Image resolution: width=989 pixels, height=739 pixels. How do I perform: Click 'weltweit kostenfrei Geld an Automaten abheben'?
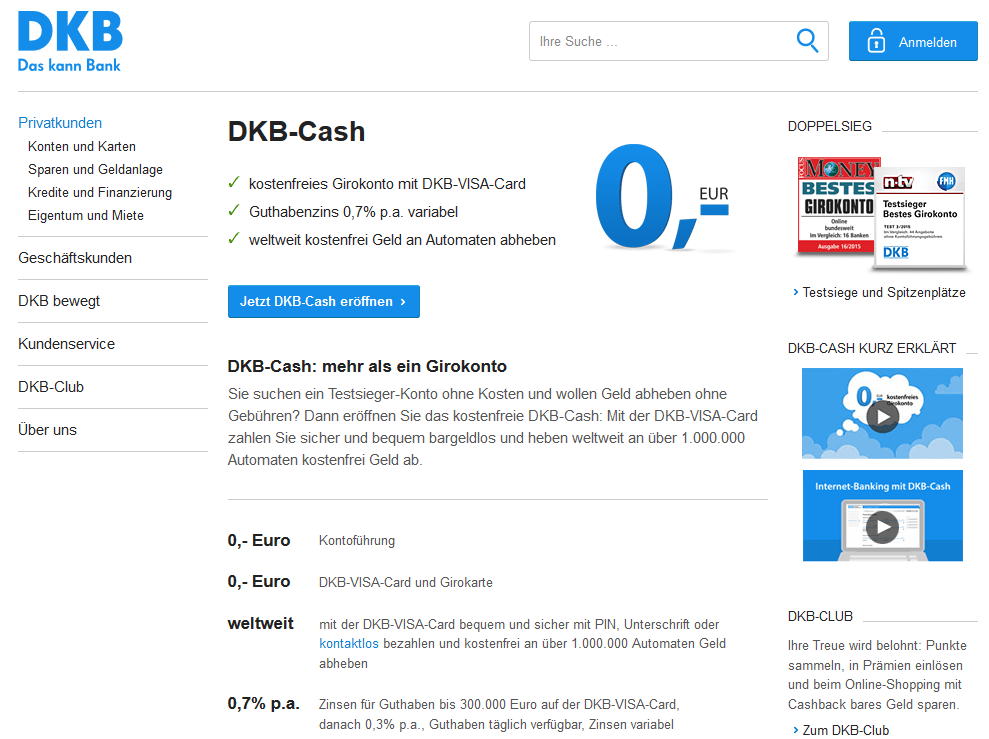[402, 240]
